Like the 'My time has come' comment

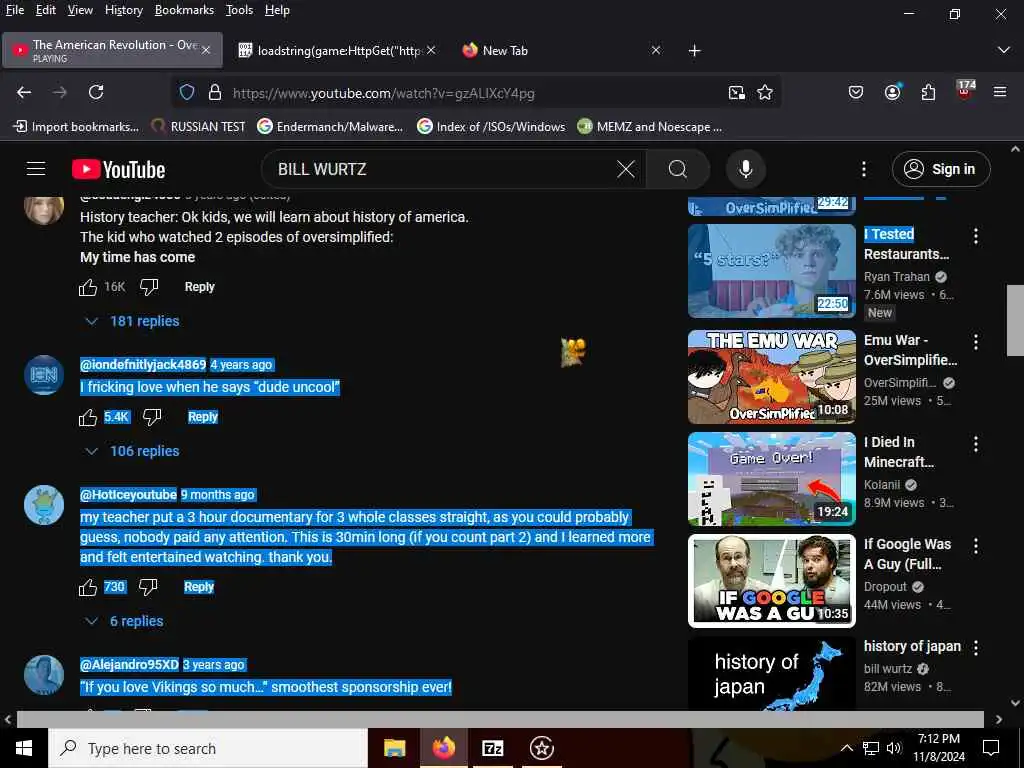pos(88,287)
